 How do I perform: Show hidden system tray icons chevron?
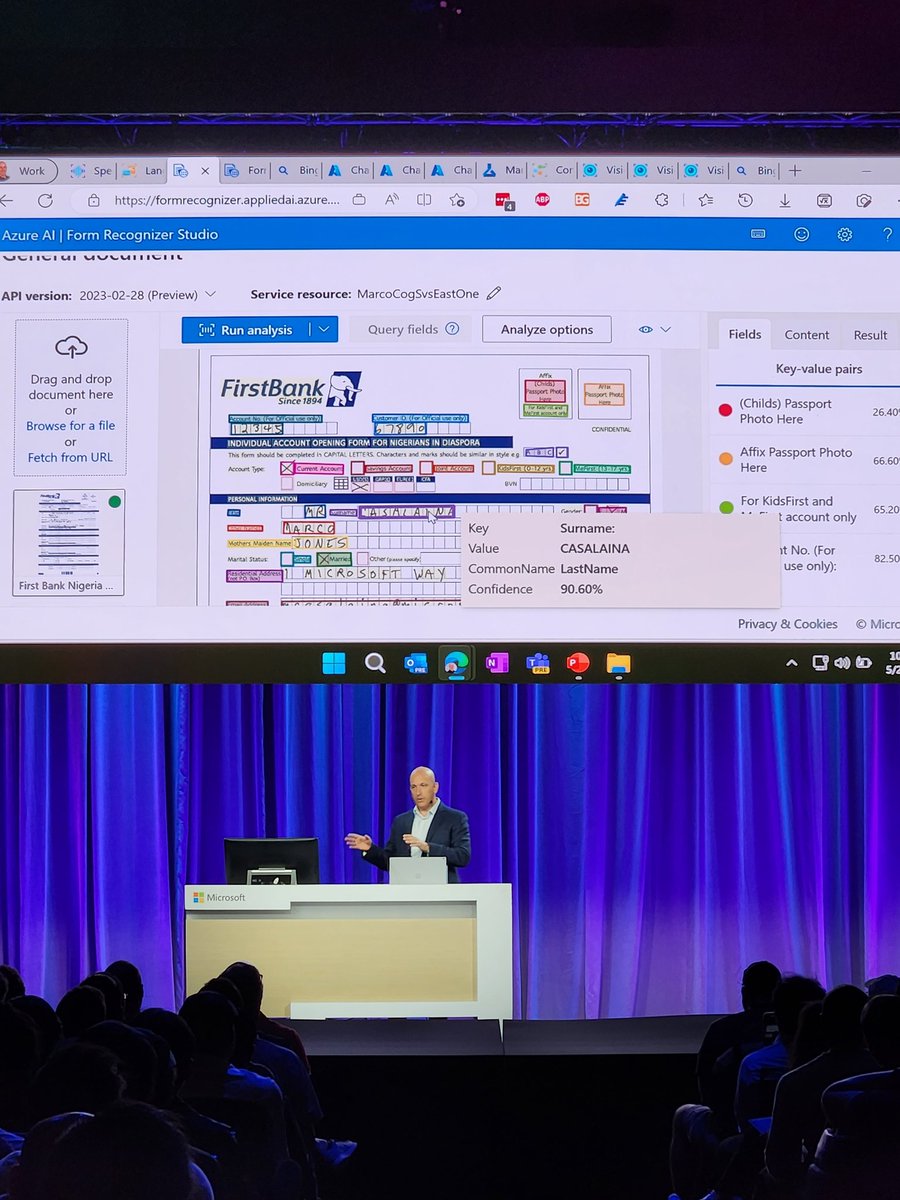click(792, 662)
